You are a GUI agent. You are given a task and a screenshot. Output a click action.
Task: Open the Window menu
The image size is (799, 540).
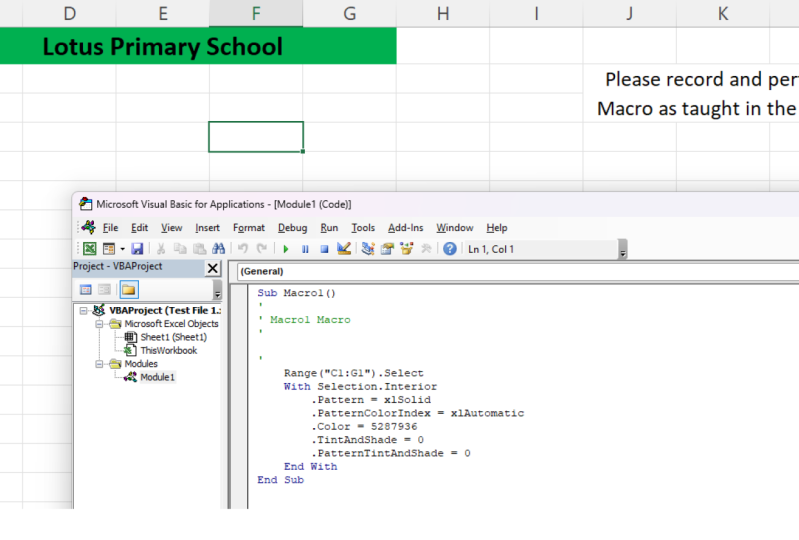[x=455, y=228]
